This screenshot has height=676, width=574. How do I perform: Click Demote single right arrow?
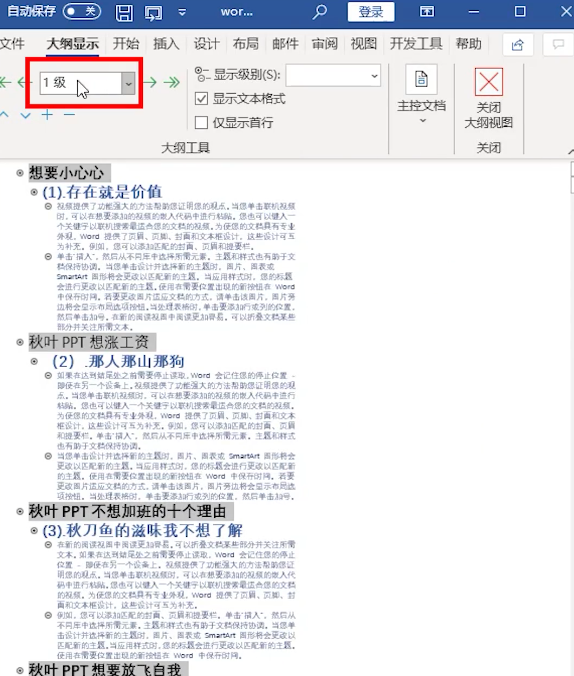click(x=150, y=82)
